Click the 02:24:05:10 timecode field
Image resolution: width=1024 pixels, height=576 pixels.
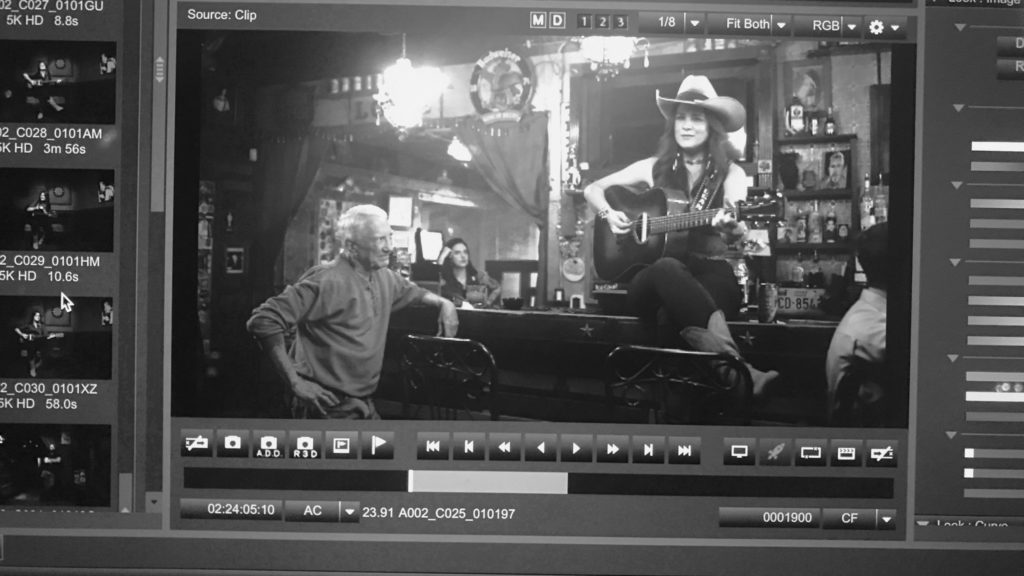pyautogui.click(x=231, y=509)
